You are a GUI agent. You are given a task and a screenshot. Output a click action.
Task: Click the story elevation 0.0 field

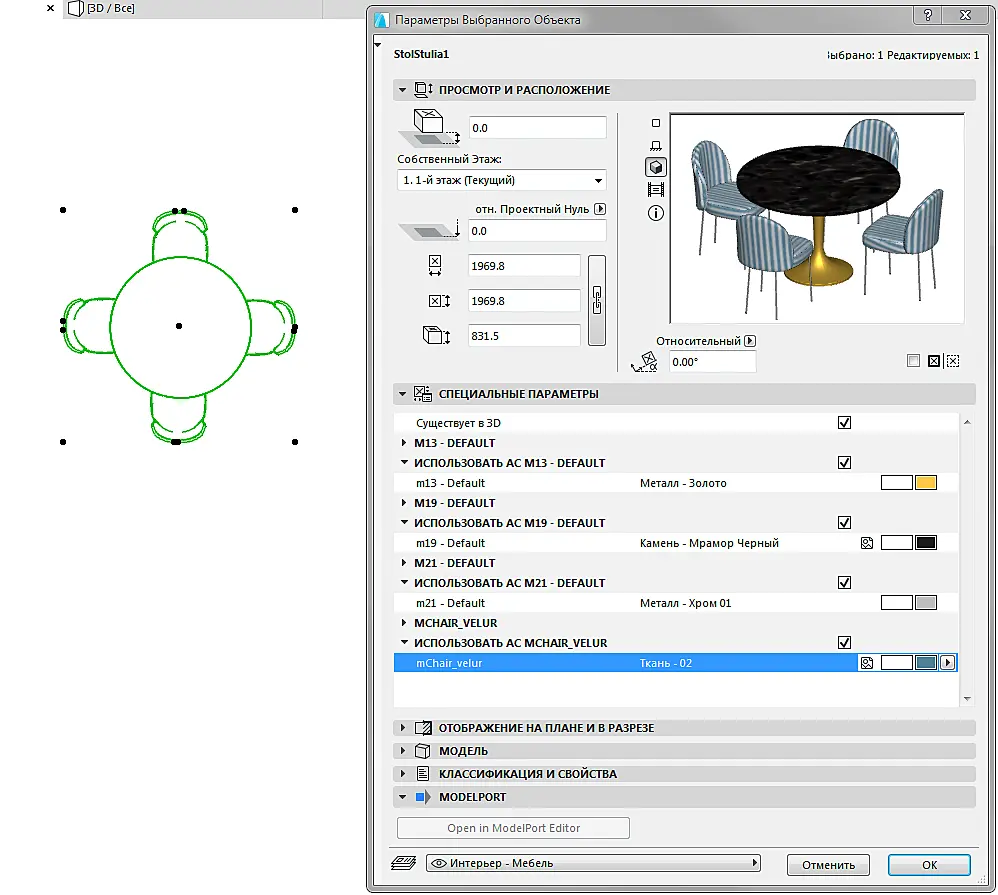(537, 127)
